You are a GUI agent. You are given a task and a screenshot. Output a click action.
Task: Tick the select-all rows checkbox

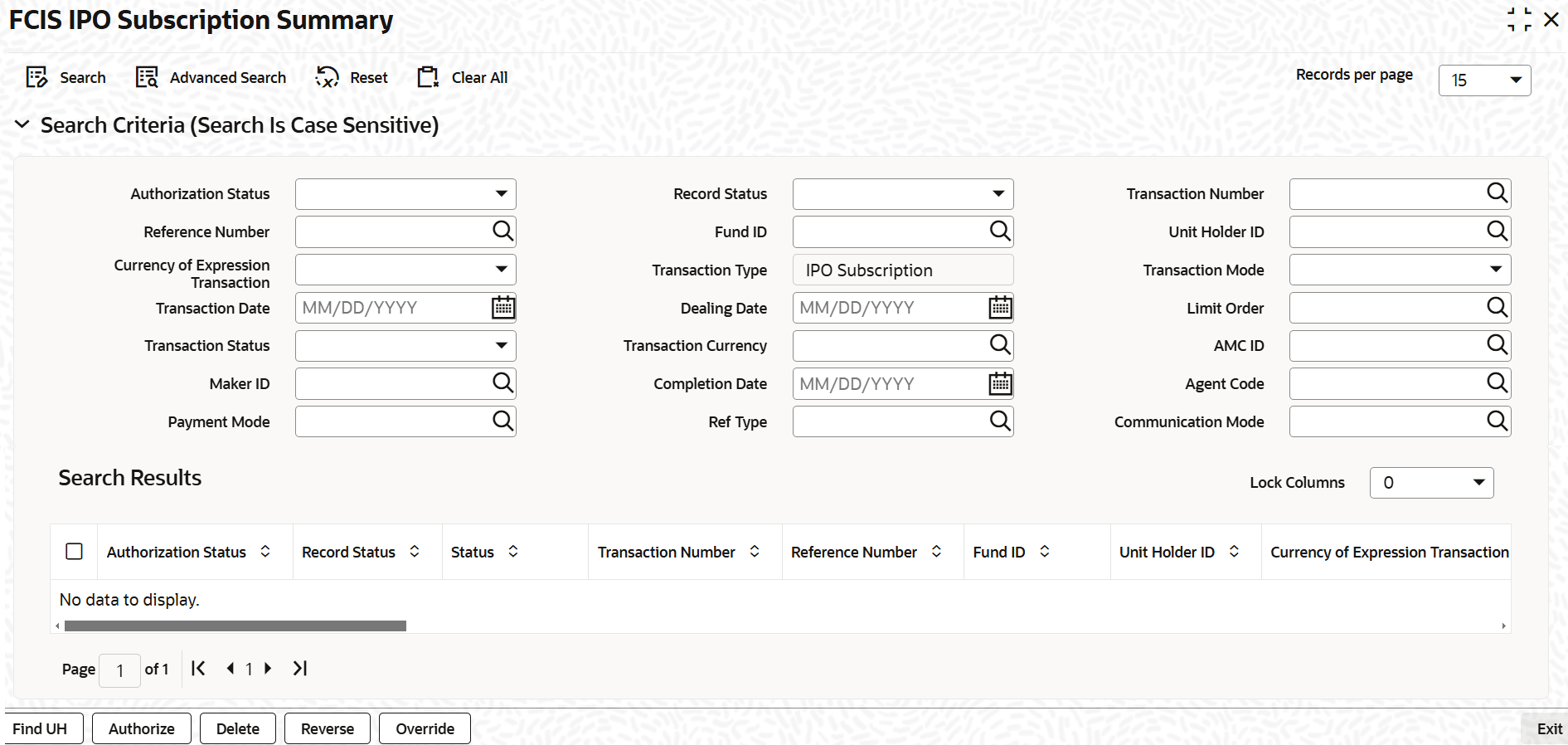[x=74, y=552]
